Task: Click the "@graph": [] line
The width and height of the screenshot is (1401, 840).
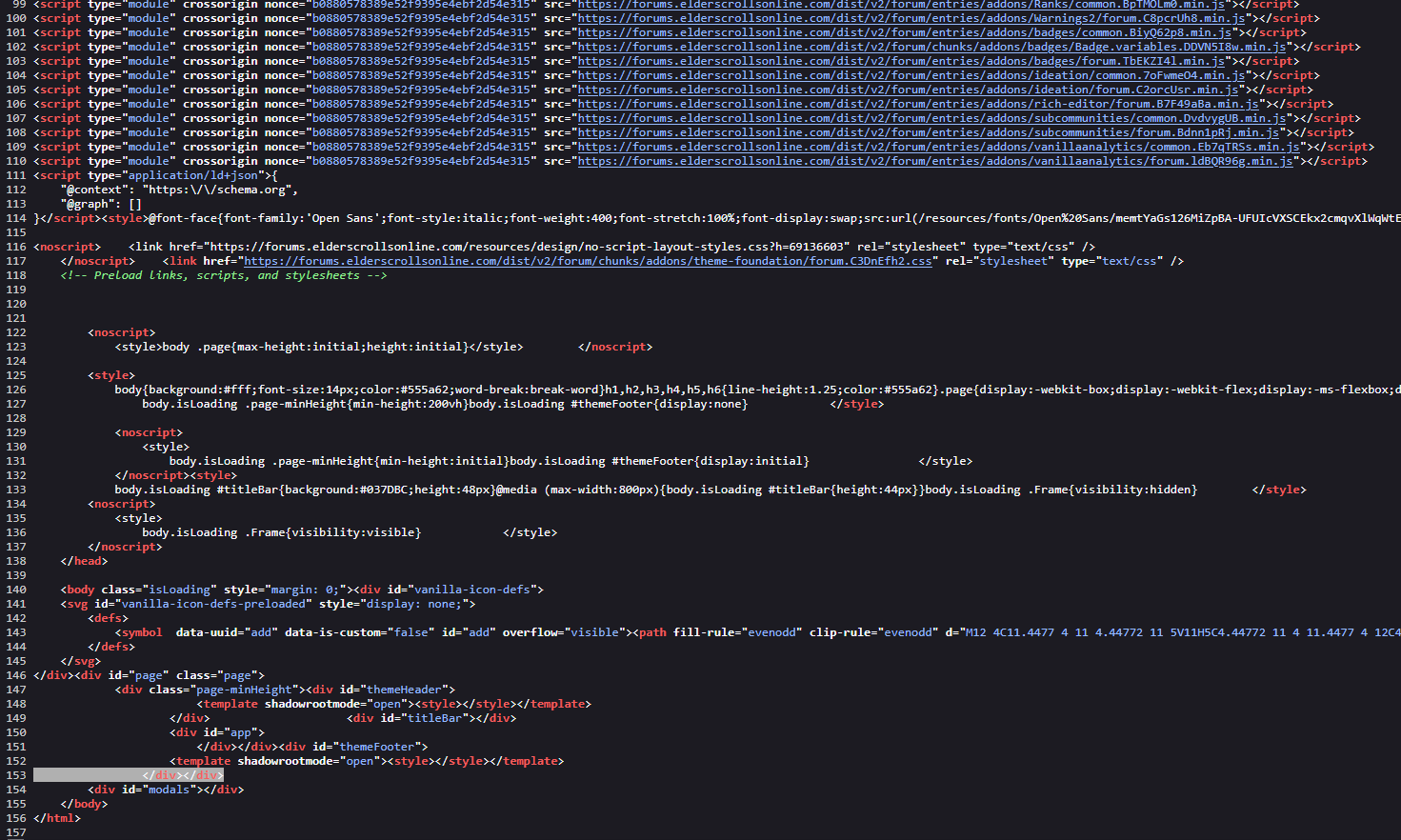Action: [x=101, y=204]
